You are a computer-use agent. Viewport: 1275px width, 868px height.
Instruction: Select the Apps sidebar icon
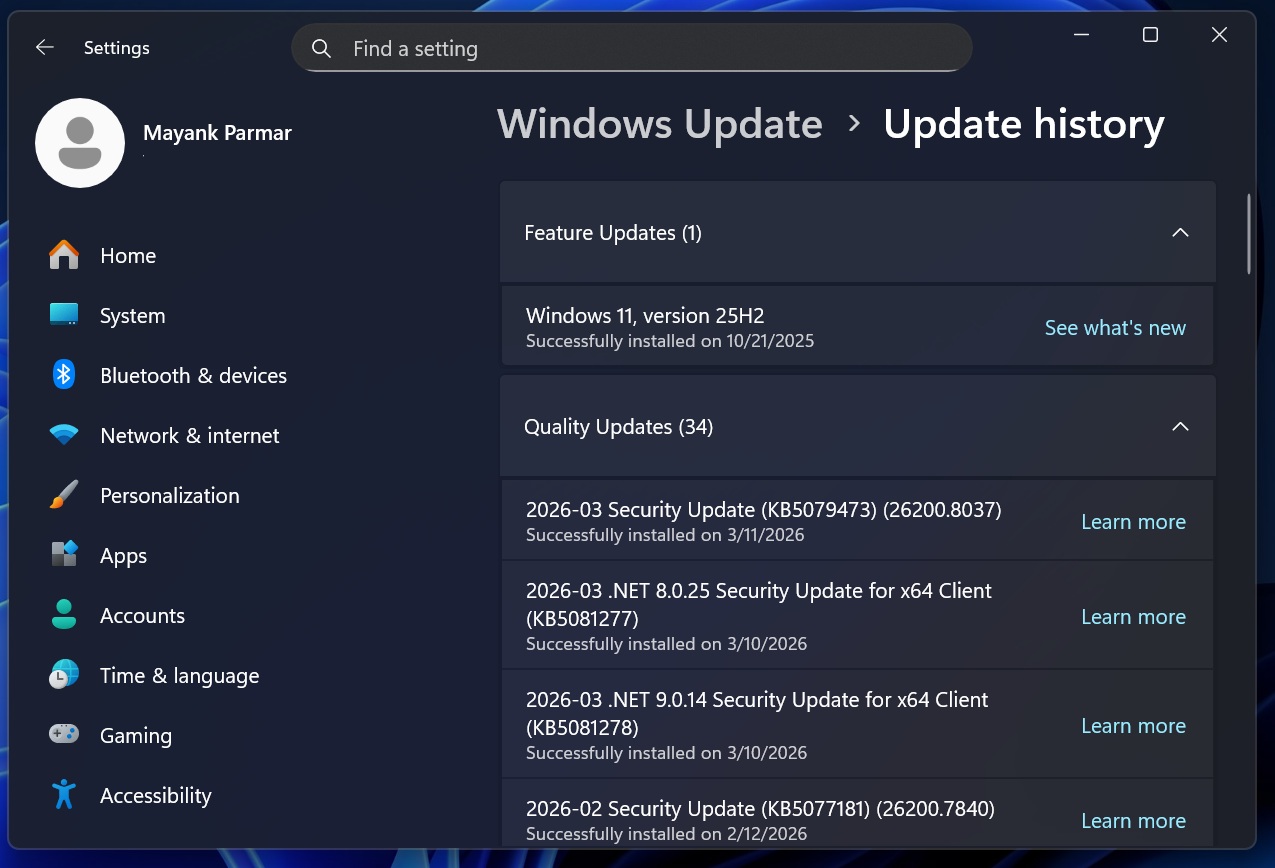pos(63,555)
